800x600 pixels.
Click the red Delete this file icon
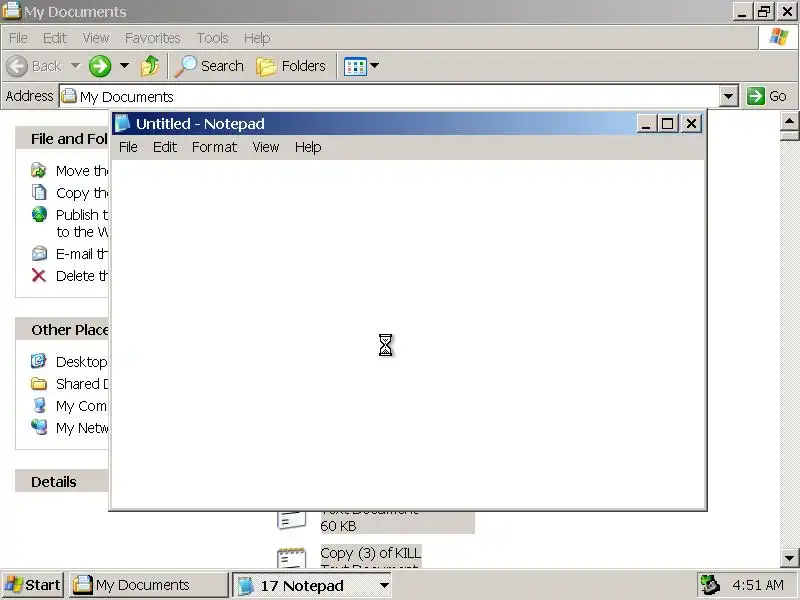point(39,276)
